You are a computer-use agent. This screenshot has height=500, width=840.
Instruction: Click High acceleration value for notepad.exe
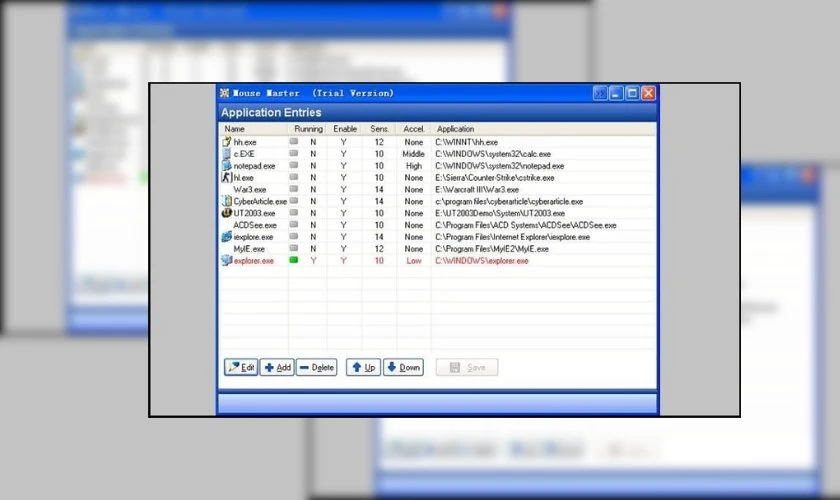click(x=414, y=166)
